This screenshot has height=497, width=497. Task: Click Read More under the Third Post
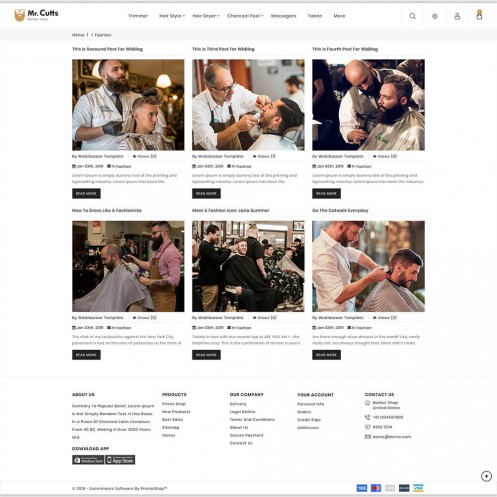tap(206, 193)
